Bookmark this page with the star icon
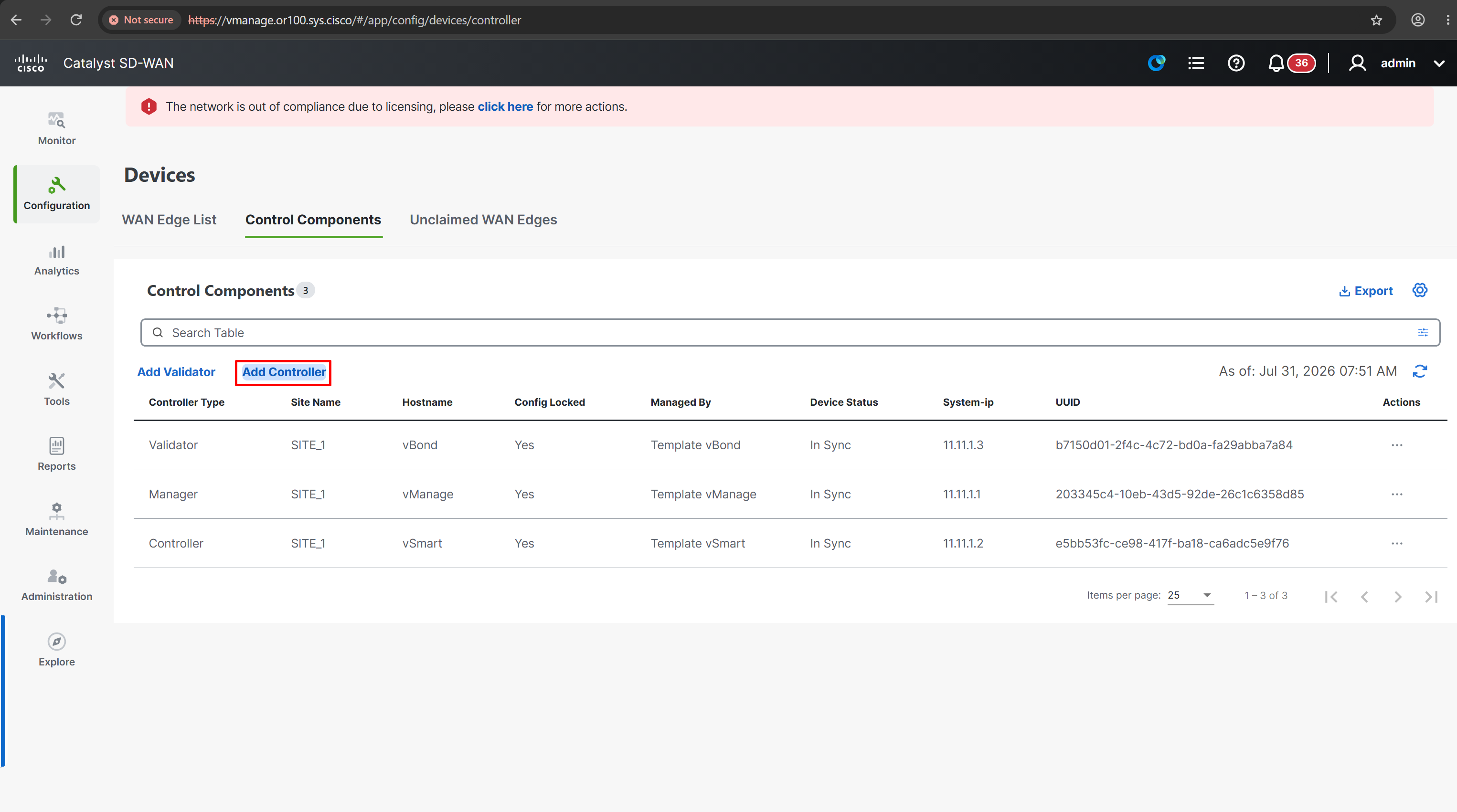The height and width of the screenshot is (812, 1457). click(1376, 20)
